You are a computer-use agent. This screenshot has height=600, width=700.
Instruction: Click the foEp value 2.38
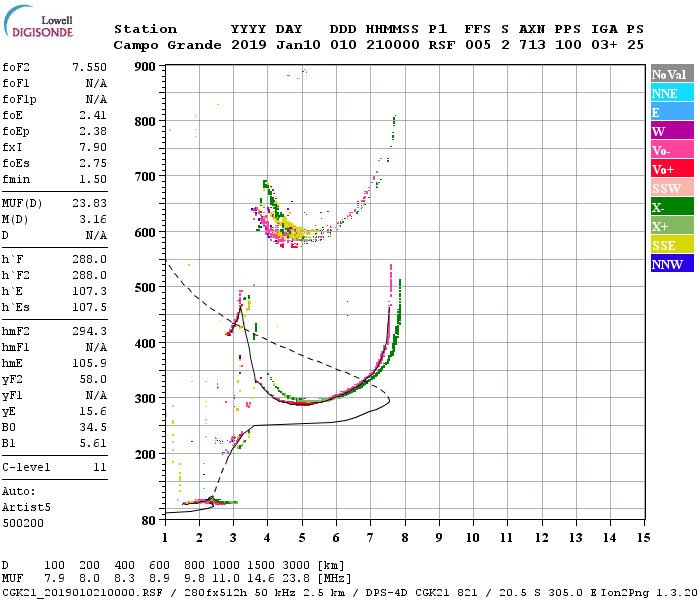(x=93, y=131)
